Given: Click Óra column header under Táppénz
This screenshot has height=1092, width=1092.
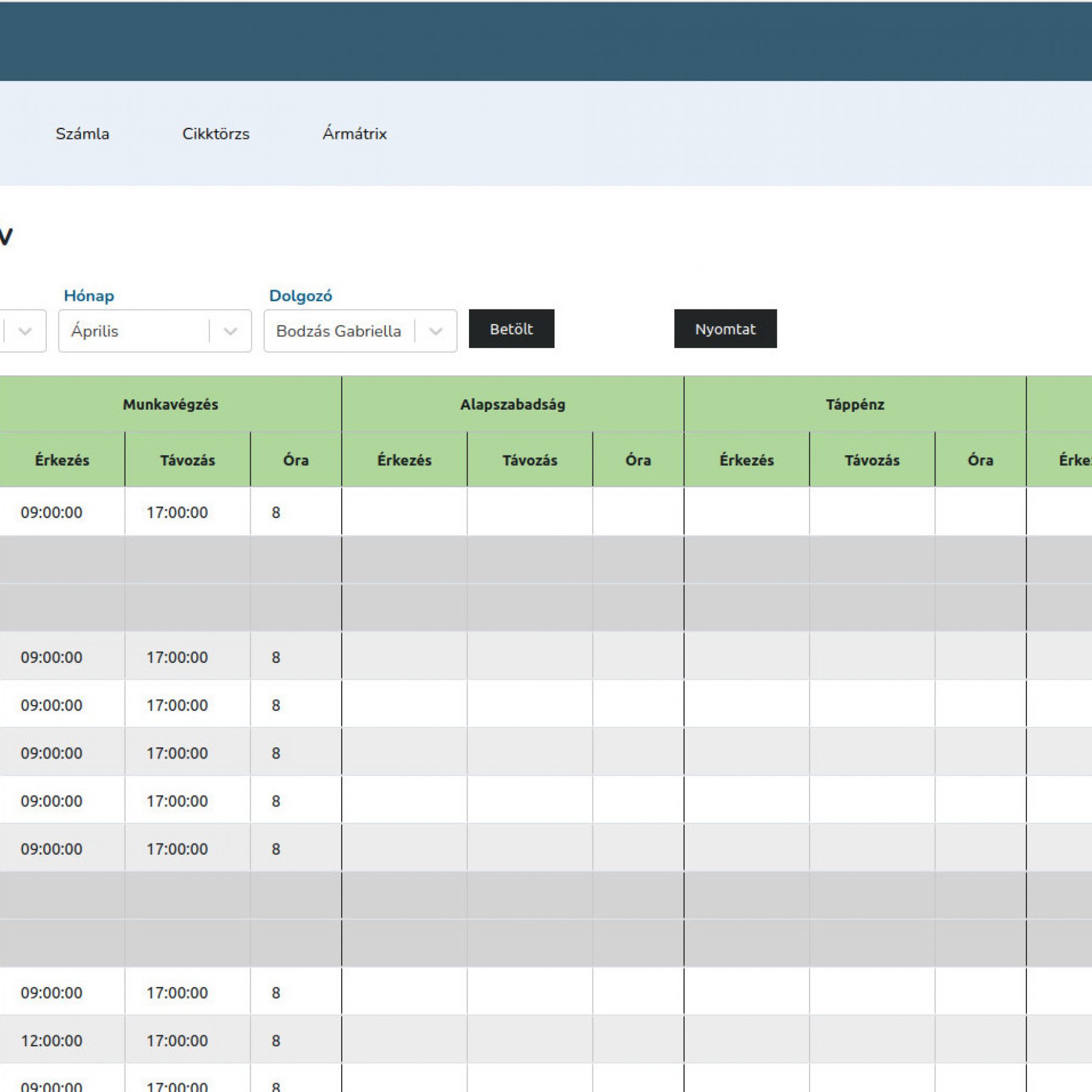Looking at the screenshot, I should click(980, 460).
